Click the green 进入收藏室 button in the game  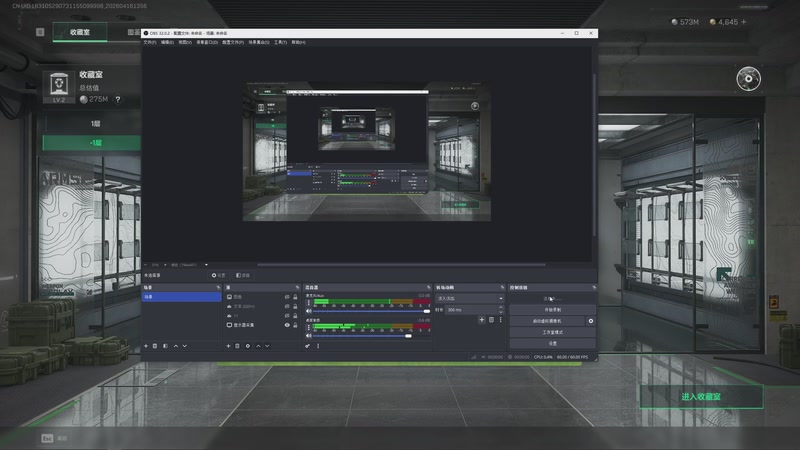coord(702,396)
